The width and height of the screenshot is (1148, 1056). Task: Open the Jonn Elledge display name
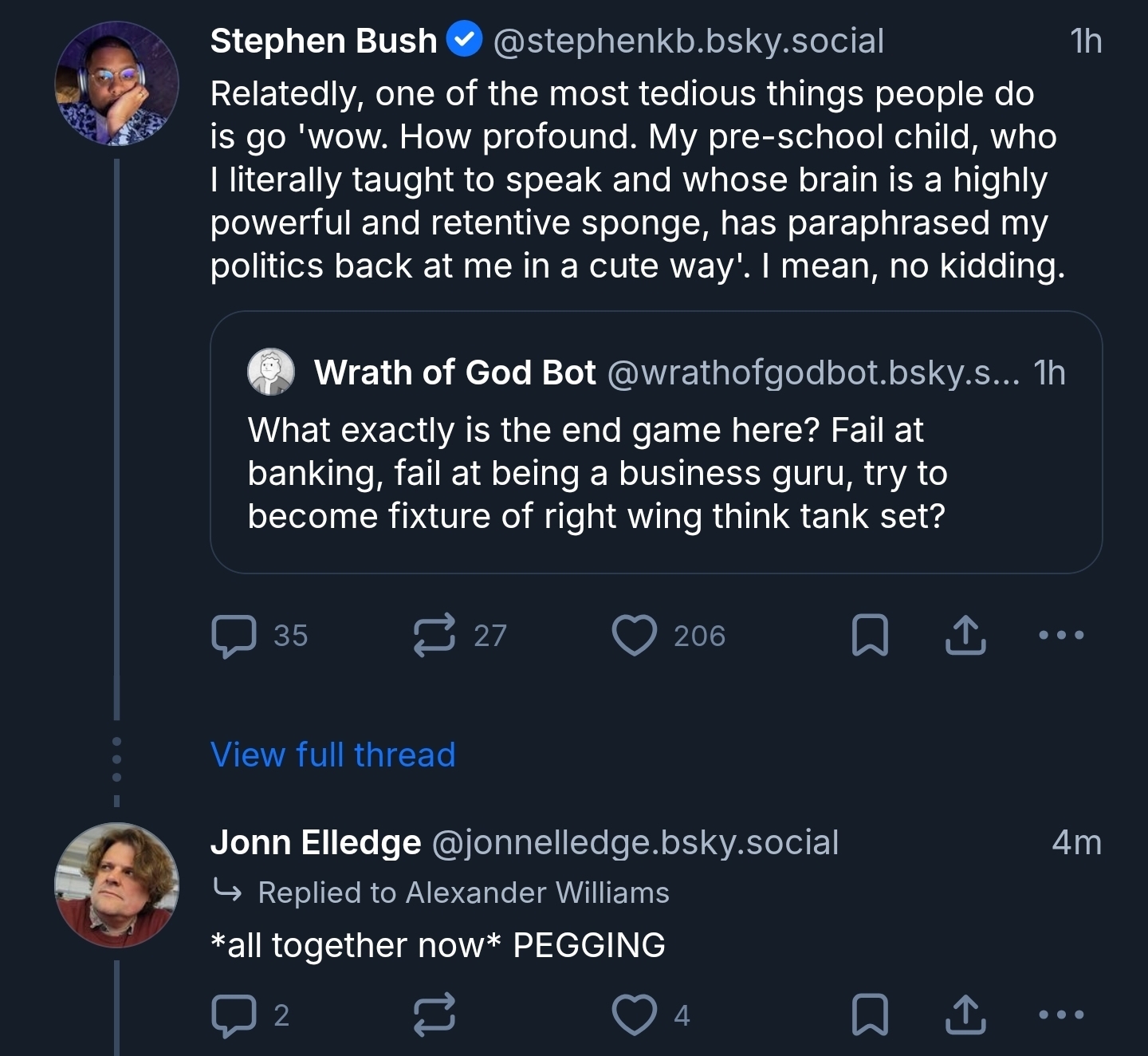point(316,842)
